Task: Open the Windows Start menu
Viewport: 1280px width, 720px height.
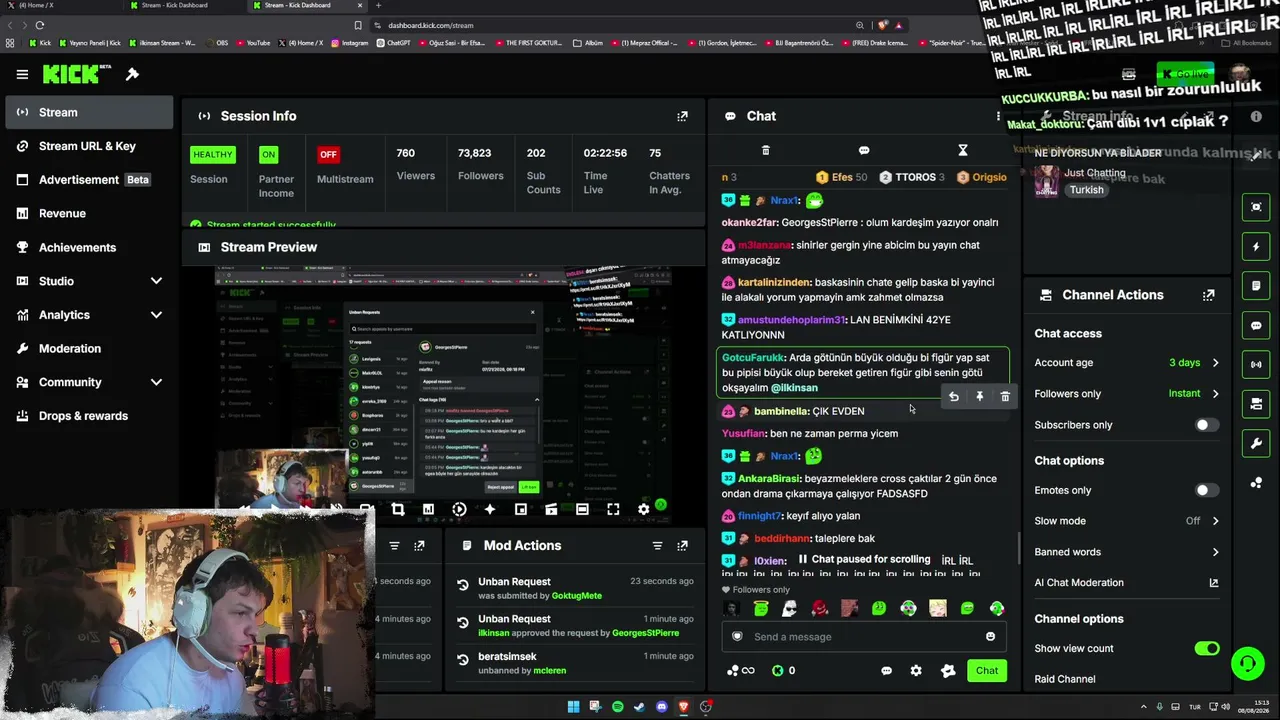Action: pyautogui.click(x=574, y=707)
